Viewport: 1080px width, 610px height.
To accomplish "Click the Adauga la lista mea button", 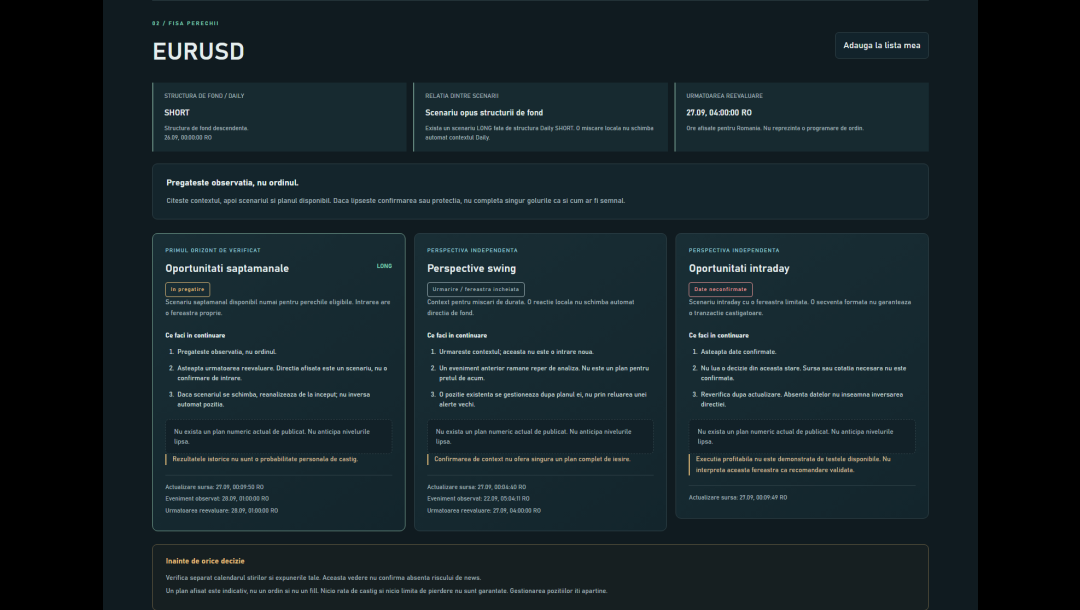I will click(882, 45).
